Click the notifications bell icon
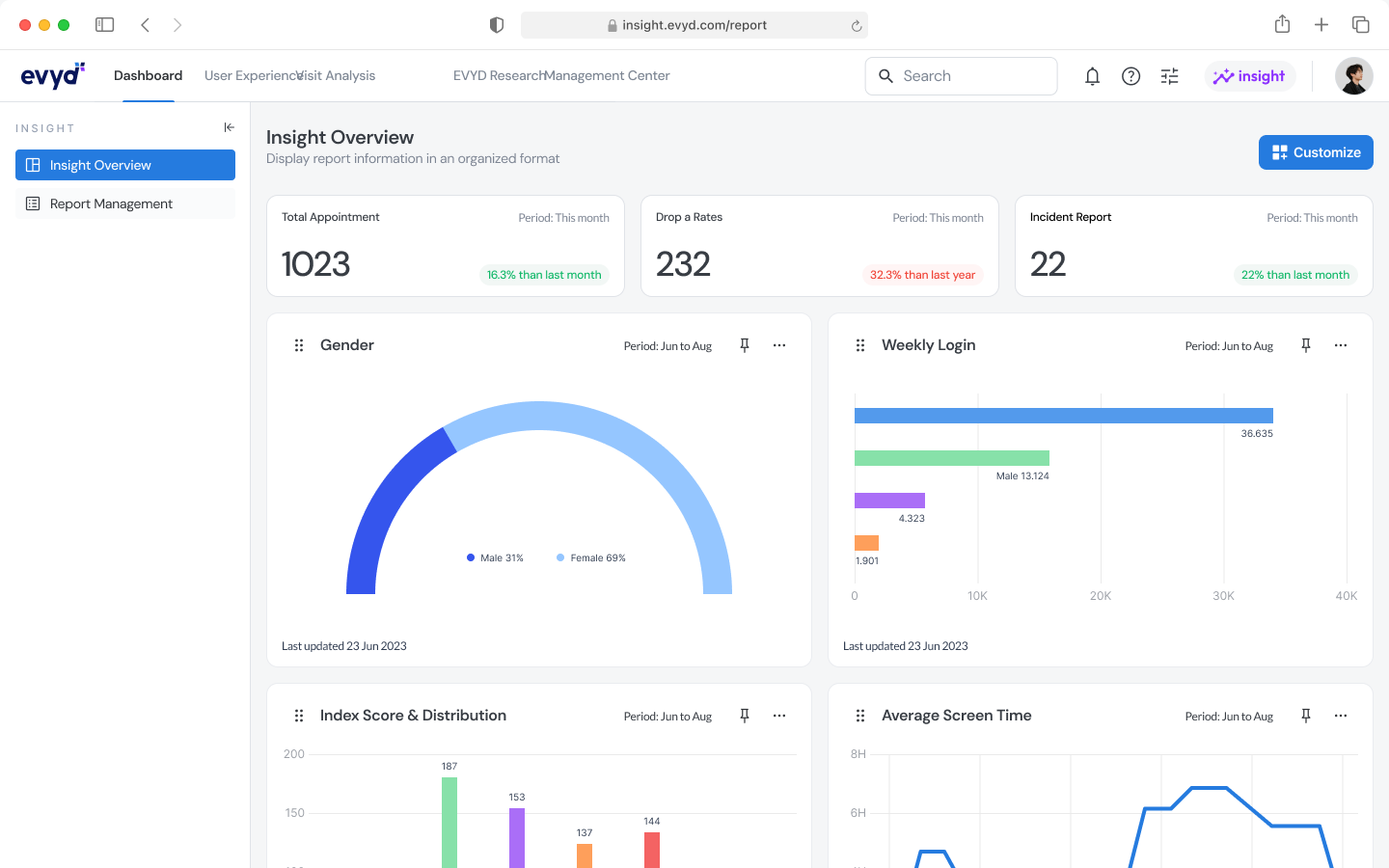 click(1092, 76)
